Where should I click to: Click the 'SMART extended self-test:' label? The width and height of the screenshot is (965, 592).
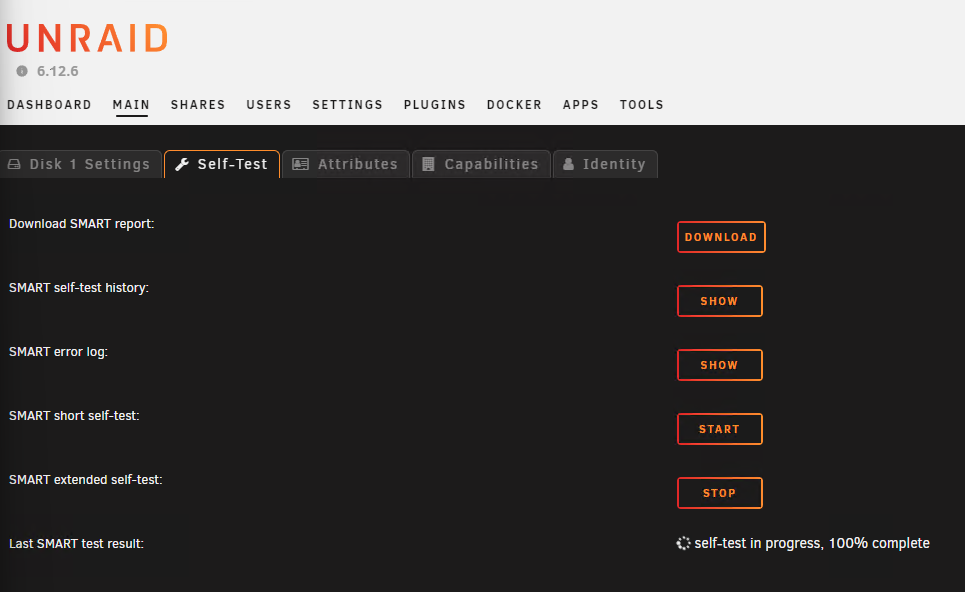coord(86,480)
